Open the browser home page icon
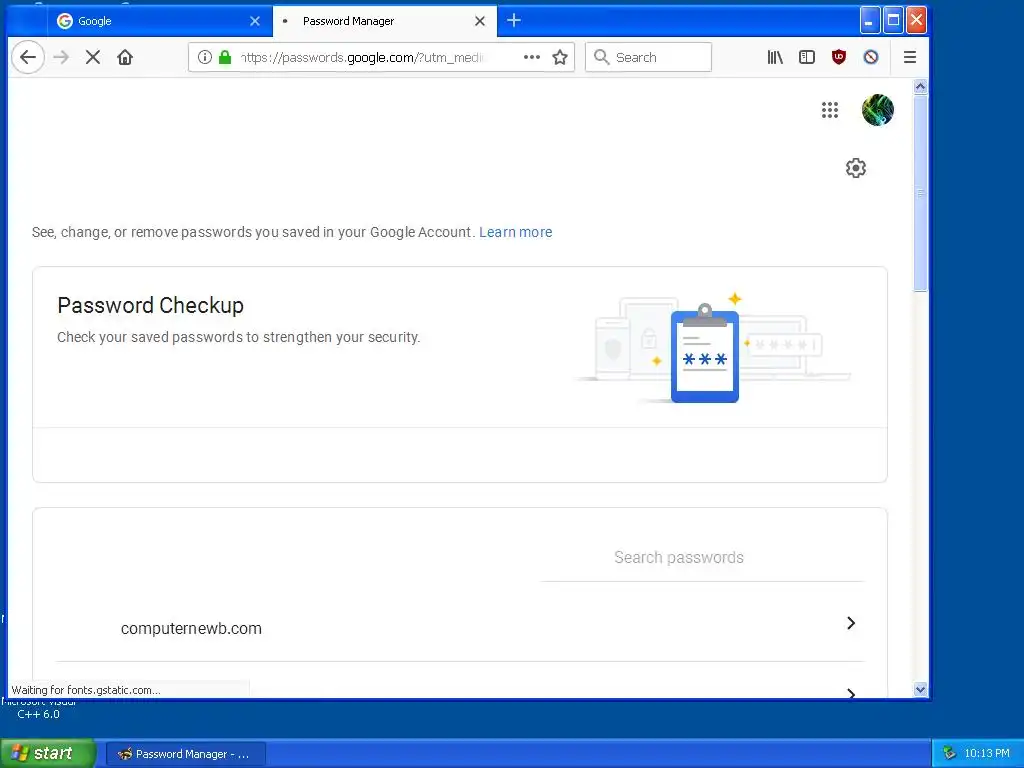Image resolution: width=1024 pixels, height=768 pixels. pyautogui.click(x=125, y=57)
